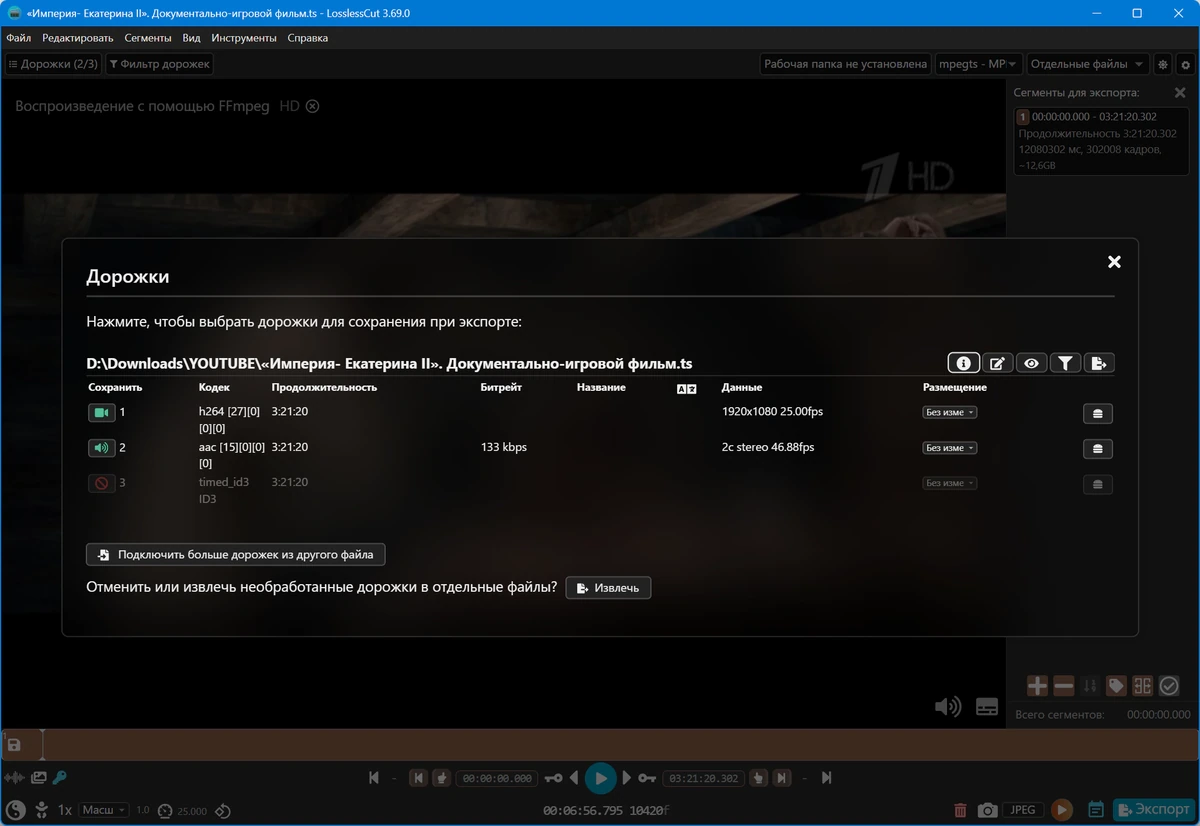Image resolution: width=1200 pixels, height=826 pixels.
Task: Rotate the video with rotation icon
Action: point(223,810)
